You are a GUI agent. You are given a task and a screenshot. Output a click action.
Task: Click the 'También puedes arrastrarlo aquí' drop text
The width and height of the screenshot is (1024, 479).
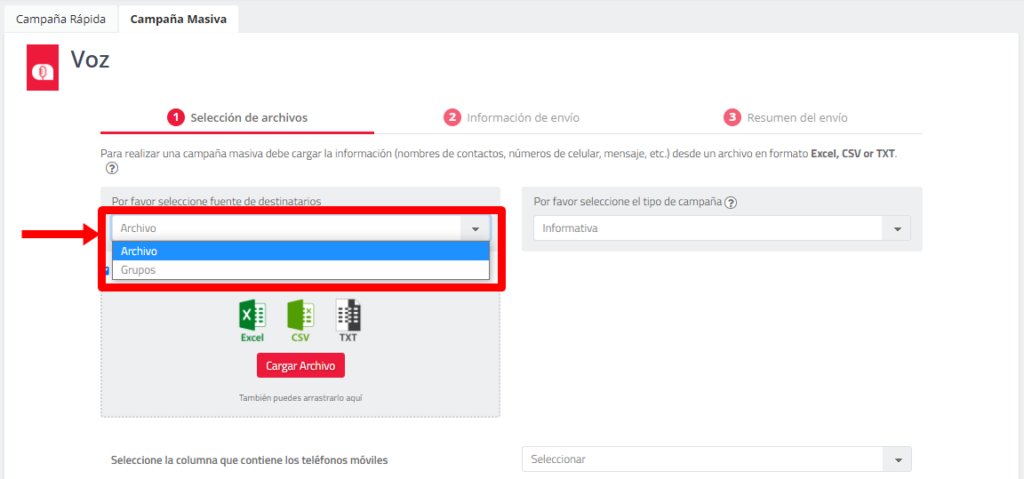300,397
